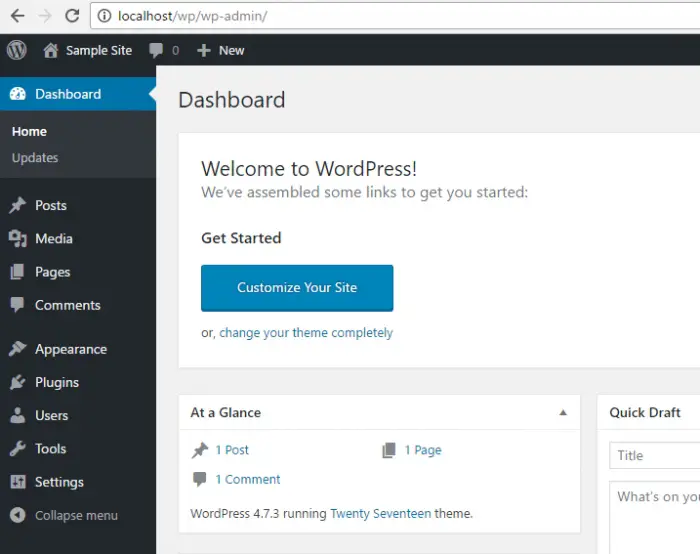Select Home in Dashboard submenu
The height and width of the screenshot is (554, 700).
(x=29, y=131)
